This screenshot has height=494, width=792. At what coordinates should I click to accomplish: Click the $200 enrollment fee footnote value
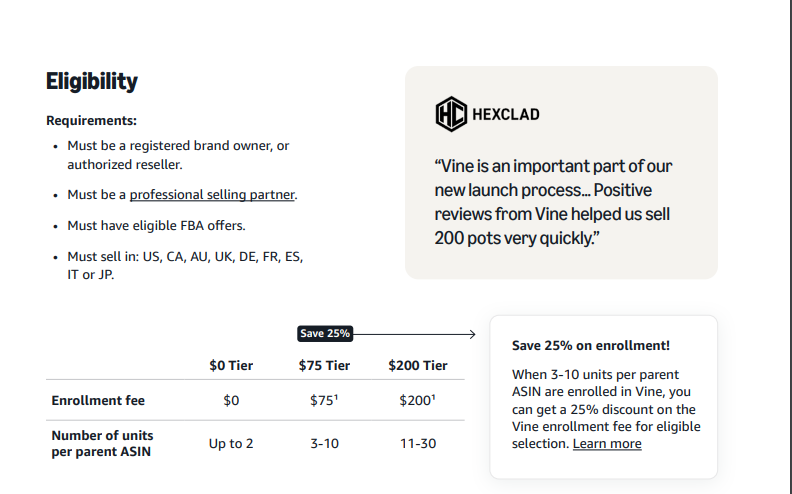pyautogui.click(x=417, y=400)
